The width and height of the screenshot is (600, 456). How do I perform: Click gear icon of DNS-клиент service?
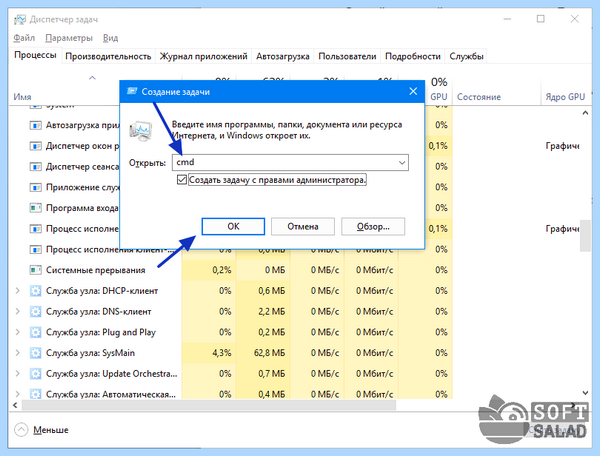pyautogui.click(x=36, y=311)
